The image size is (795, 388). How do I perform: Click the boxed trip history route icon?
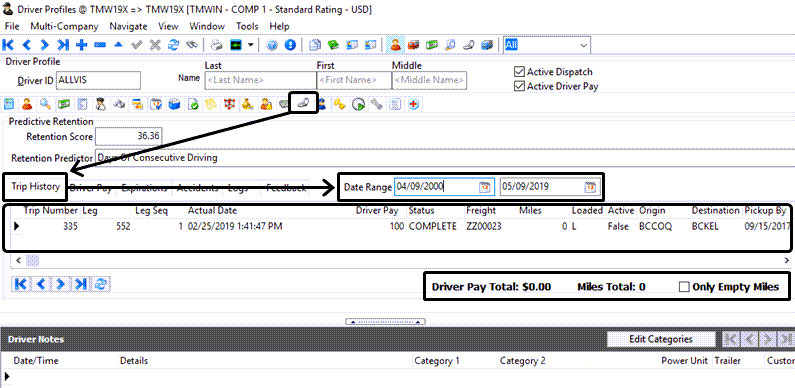coord(303,103)
